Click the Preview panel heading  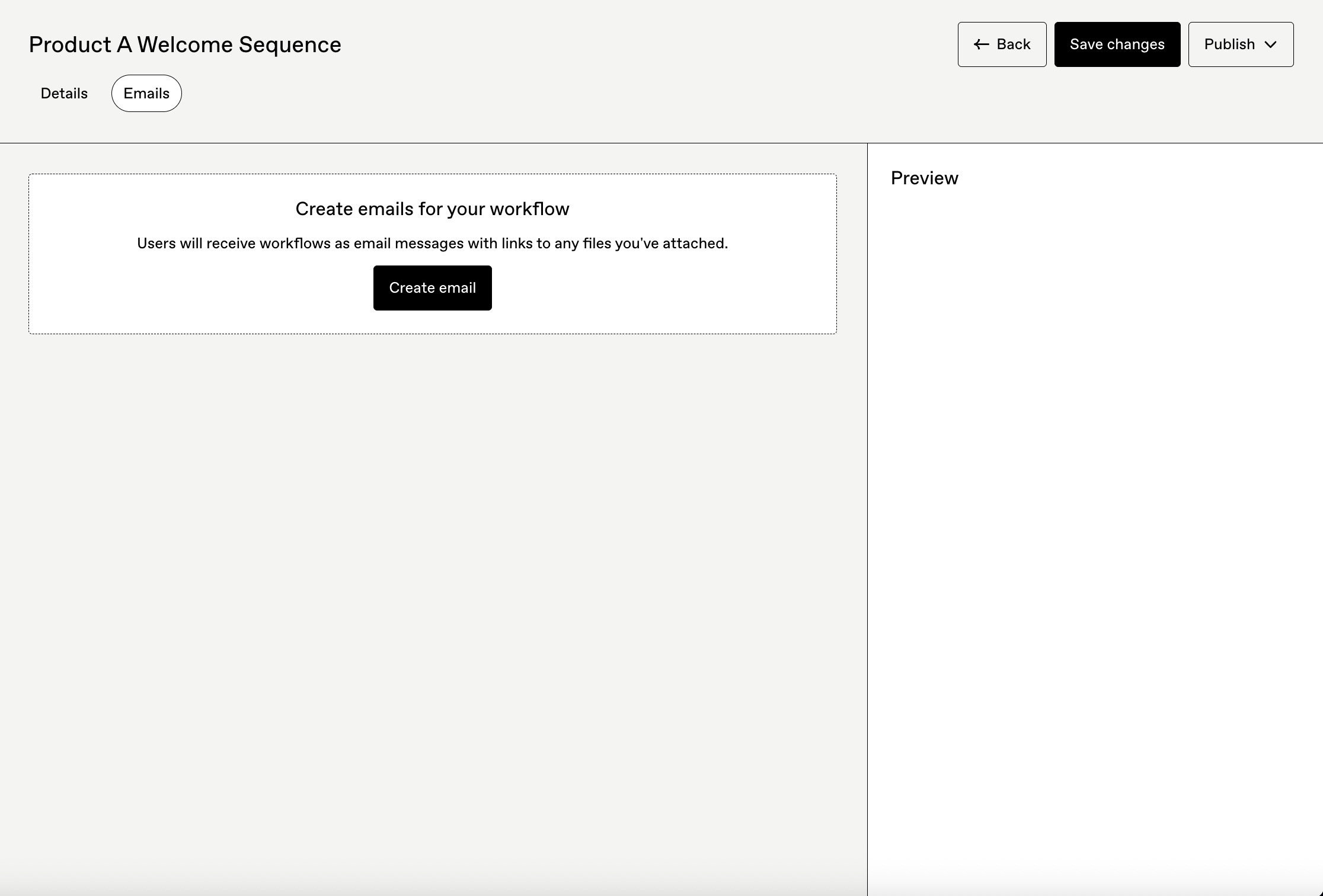point(924,178)
